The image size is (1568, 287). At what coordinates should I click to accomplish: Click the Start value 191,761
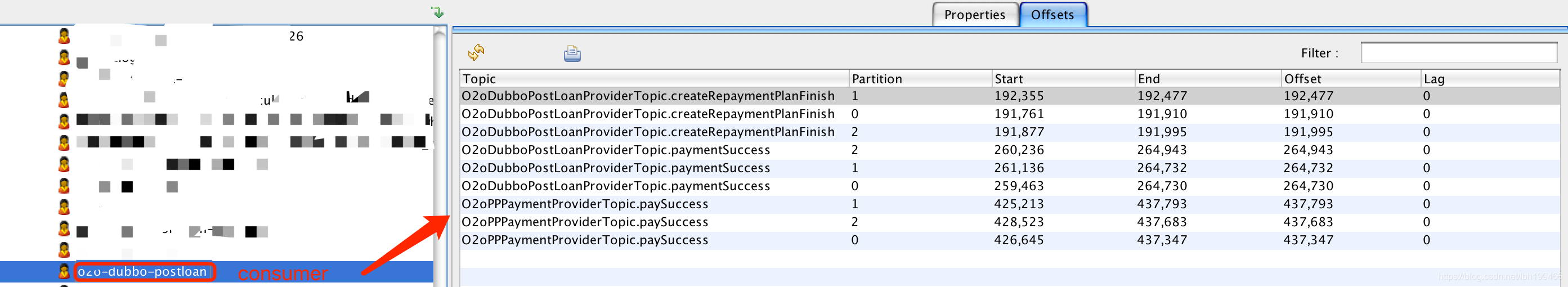(x=1019, y=114)
